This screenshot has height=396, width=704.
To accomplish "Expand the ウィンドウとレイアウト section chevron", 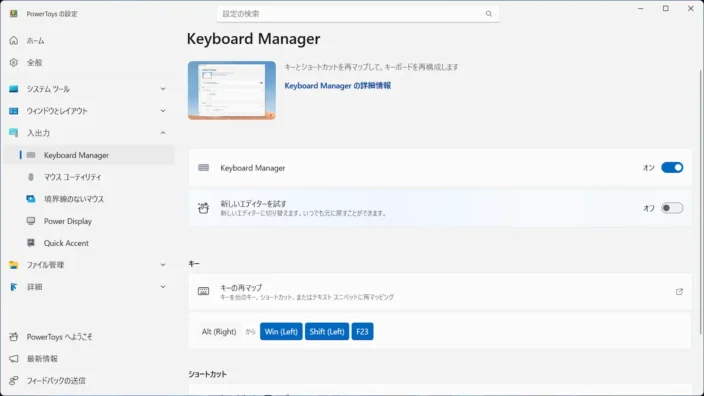I will pos(163,111).
